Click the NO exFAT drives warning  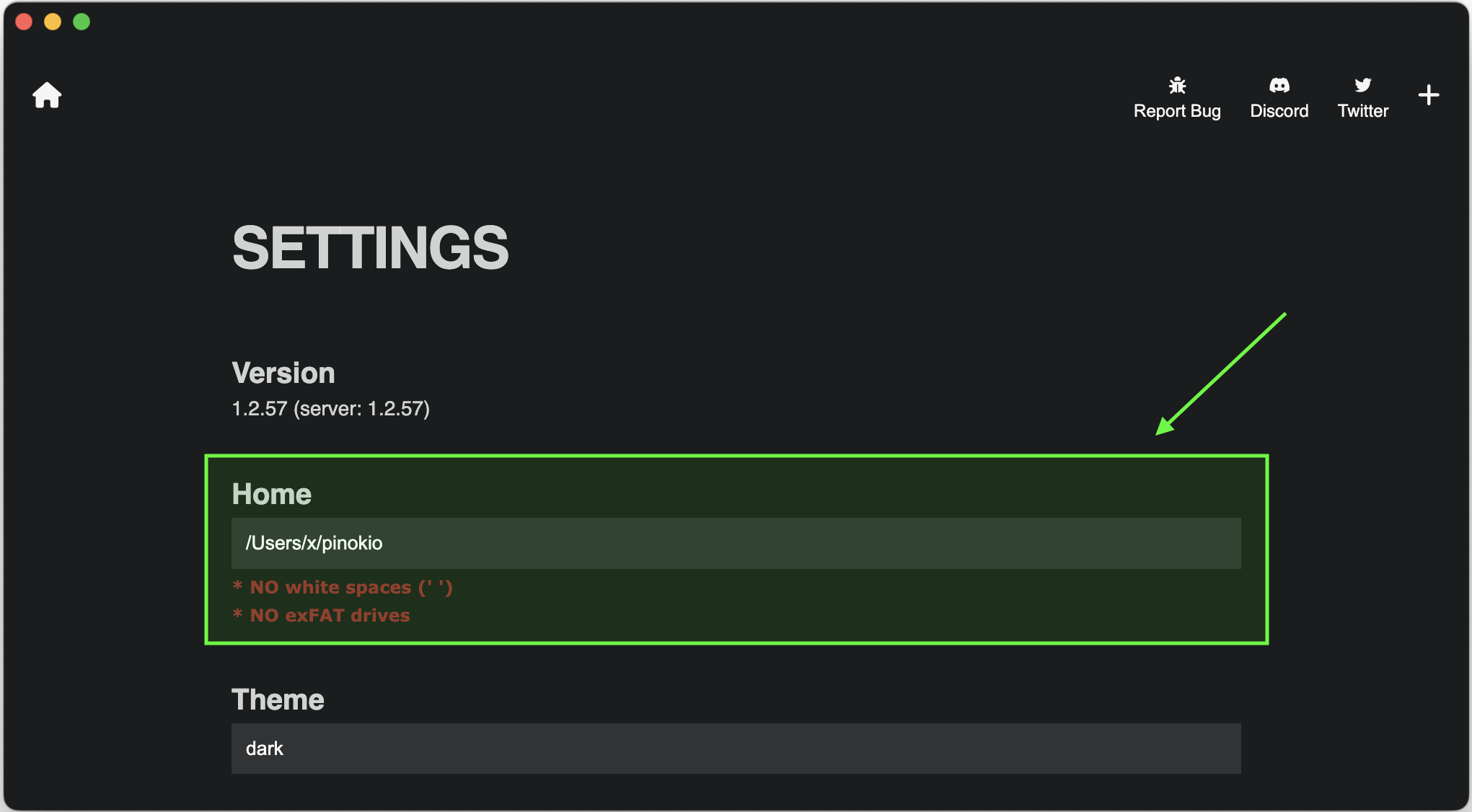click(322, 615)
